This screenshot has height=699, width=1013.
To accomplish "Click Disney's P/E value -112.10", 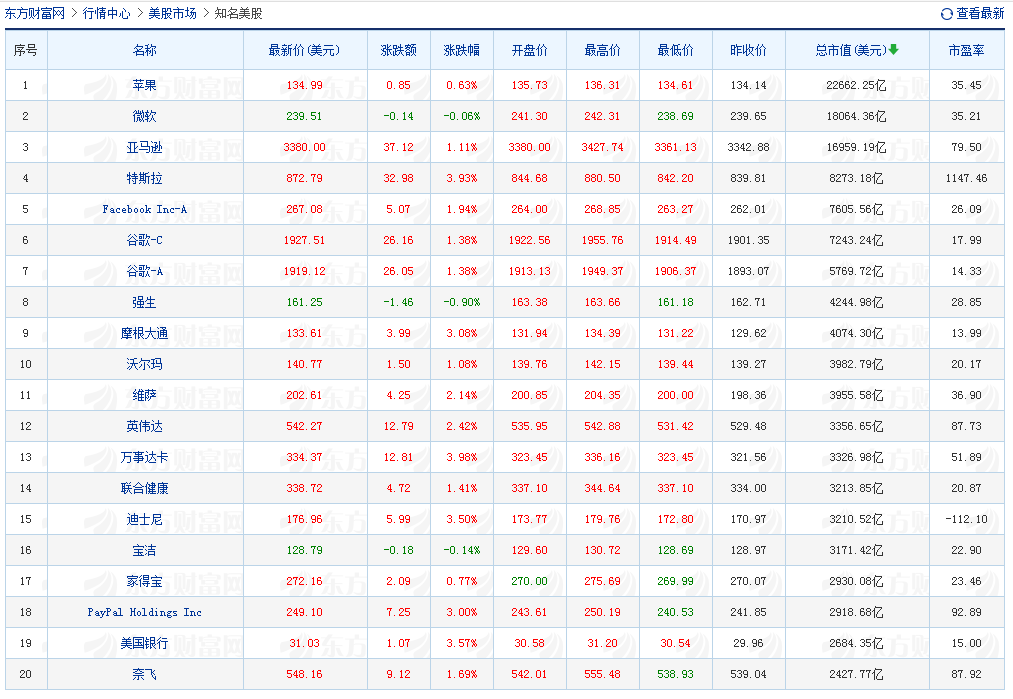I will (x=966, y=519).
